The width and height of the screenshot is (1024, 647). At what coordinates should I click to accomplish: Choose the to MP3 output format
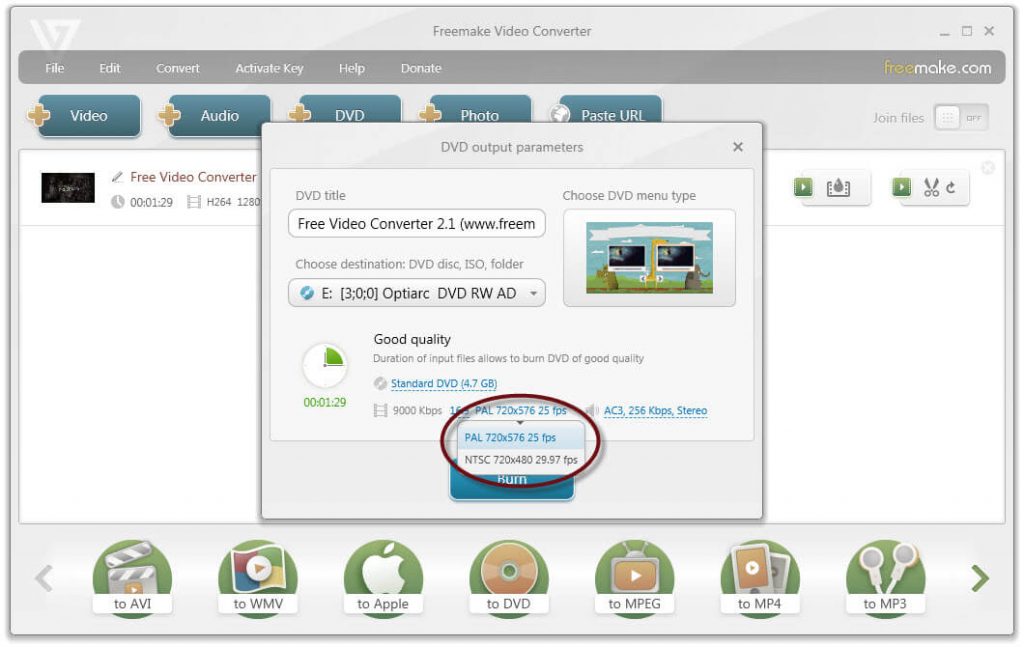click(885, 577)
